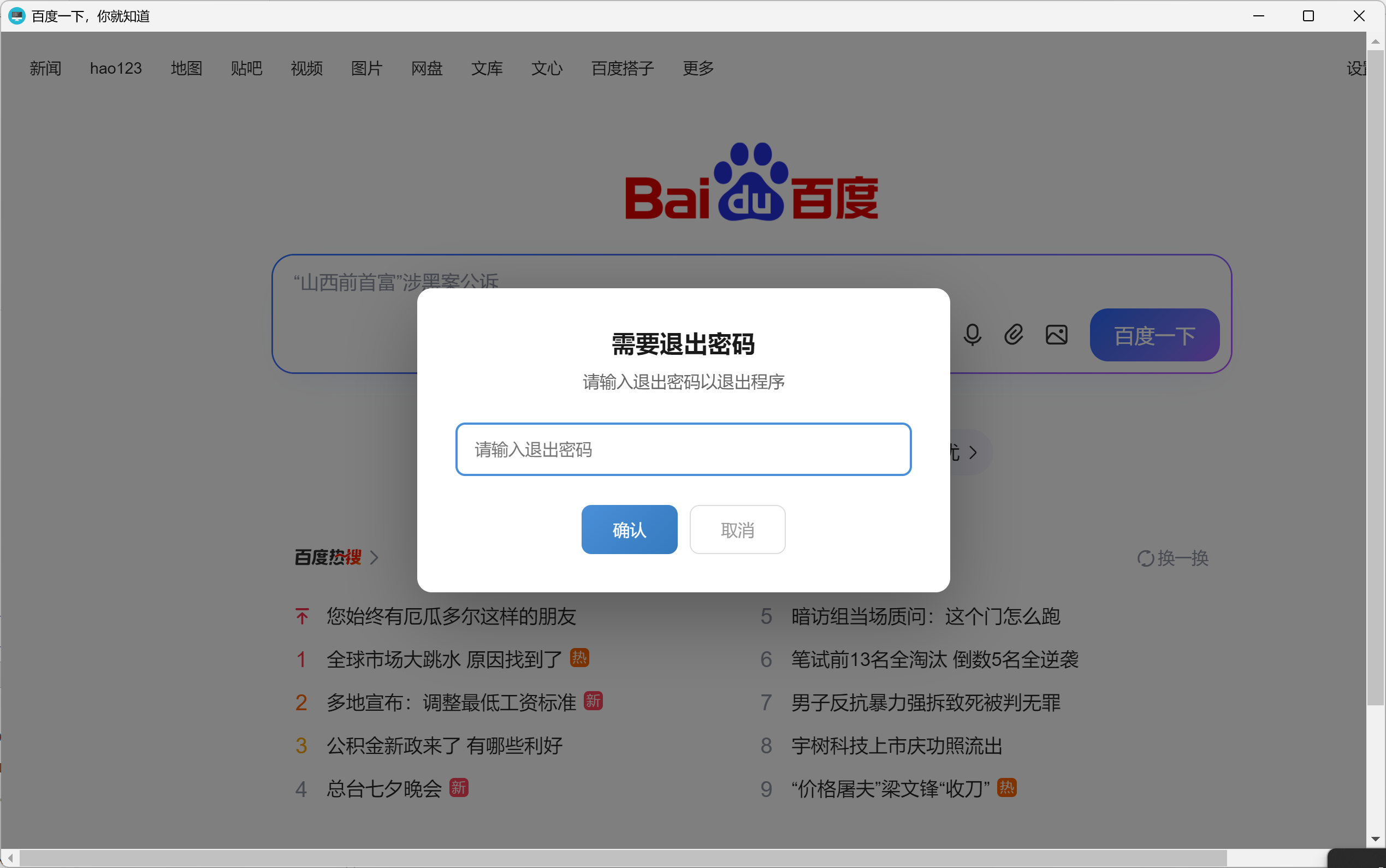Click the 取消 button in dialog

[738, 530]
